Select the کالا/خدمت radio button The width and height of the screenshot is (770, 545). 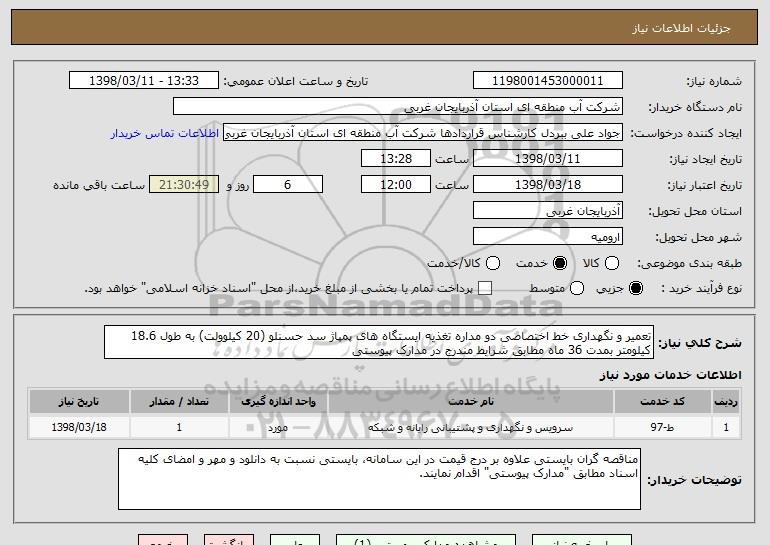[493, 264]
